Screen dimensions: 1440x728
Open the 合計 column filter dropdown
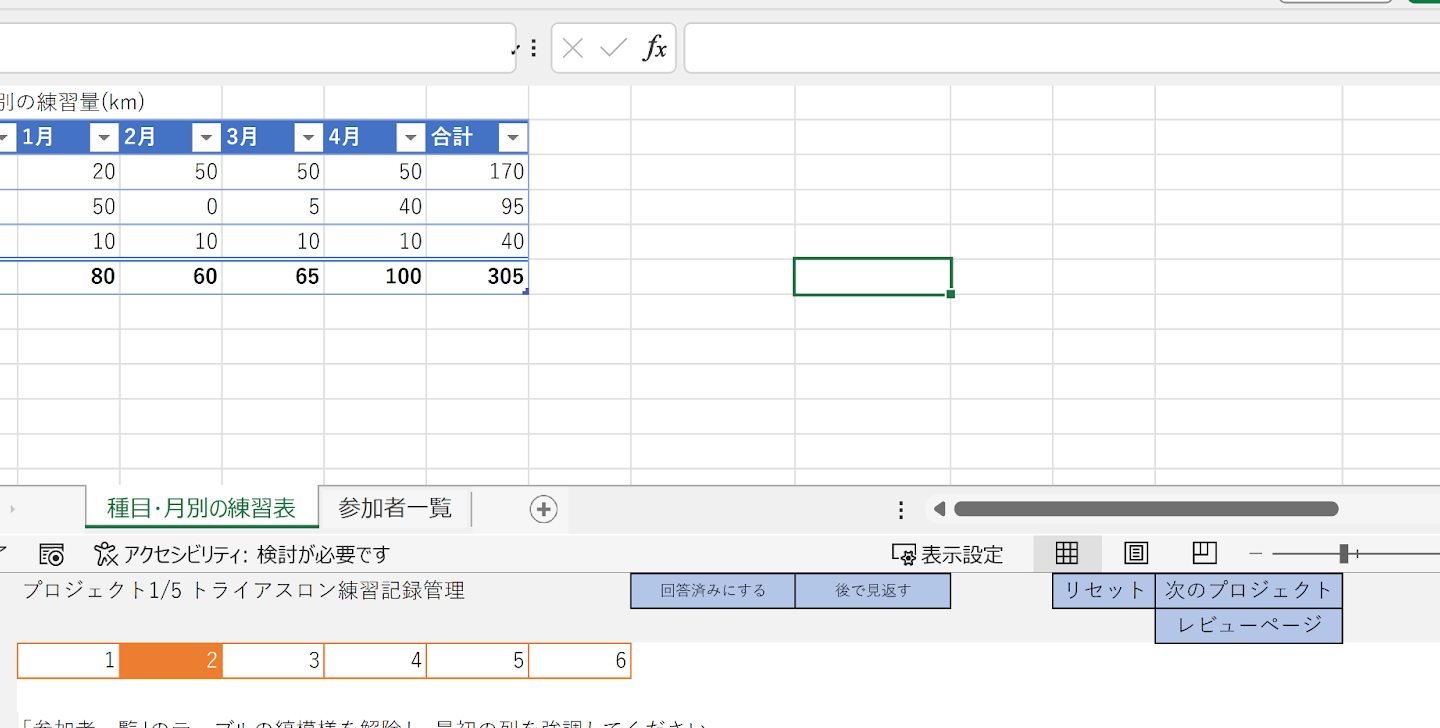point(512,137)
